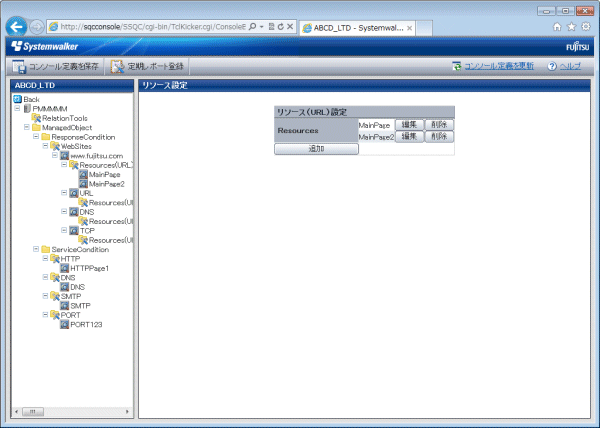Click 編集 button for MainPage

(409, 125)
